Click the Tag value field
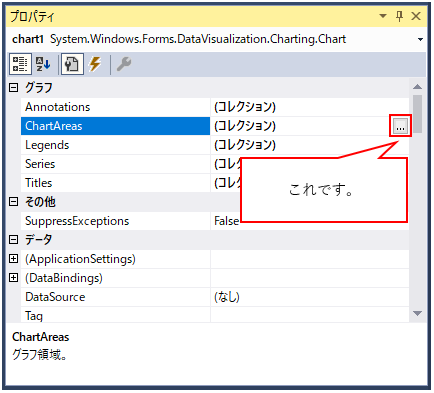The width and height of the screenshot is (434, 393). click(310, 315)
